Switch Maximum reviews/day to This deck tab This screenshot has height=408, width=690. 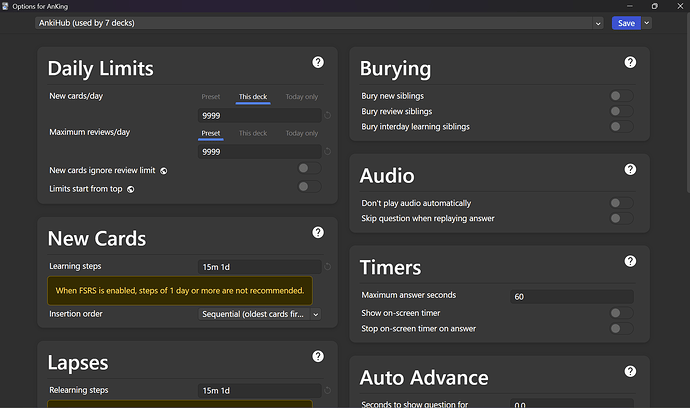[x=252, y=133]
